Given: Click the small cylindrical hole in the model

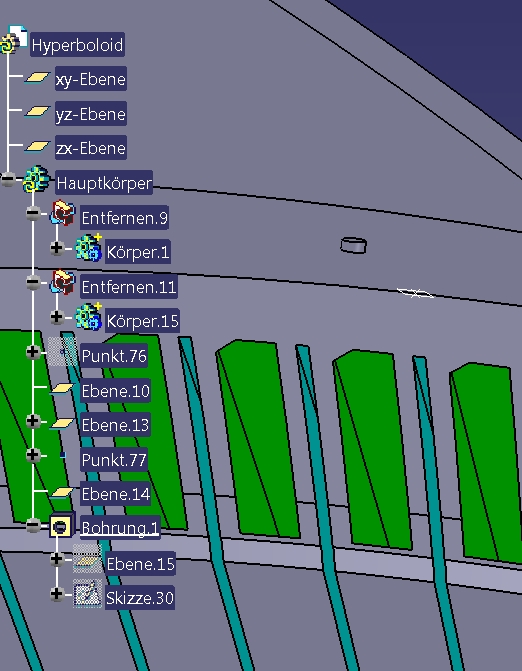Looking at the screenshot, I should click(x=353, y=246).
